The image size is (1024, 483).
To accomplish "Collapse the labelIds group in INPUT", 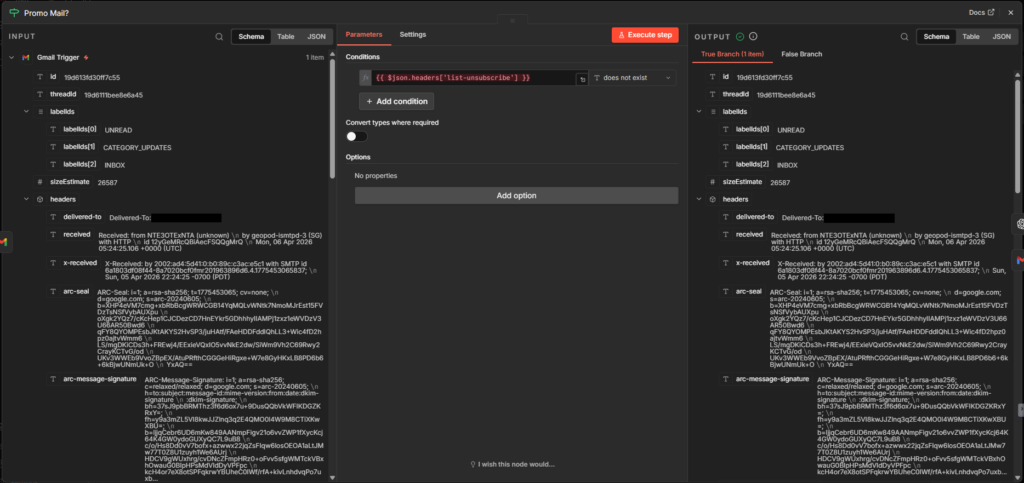I will click(x=26, y=112).
